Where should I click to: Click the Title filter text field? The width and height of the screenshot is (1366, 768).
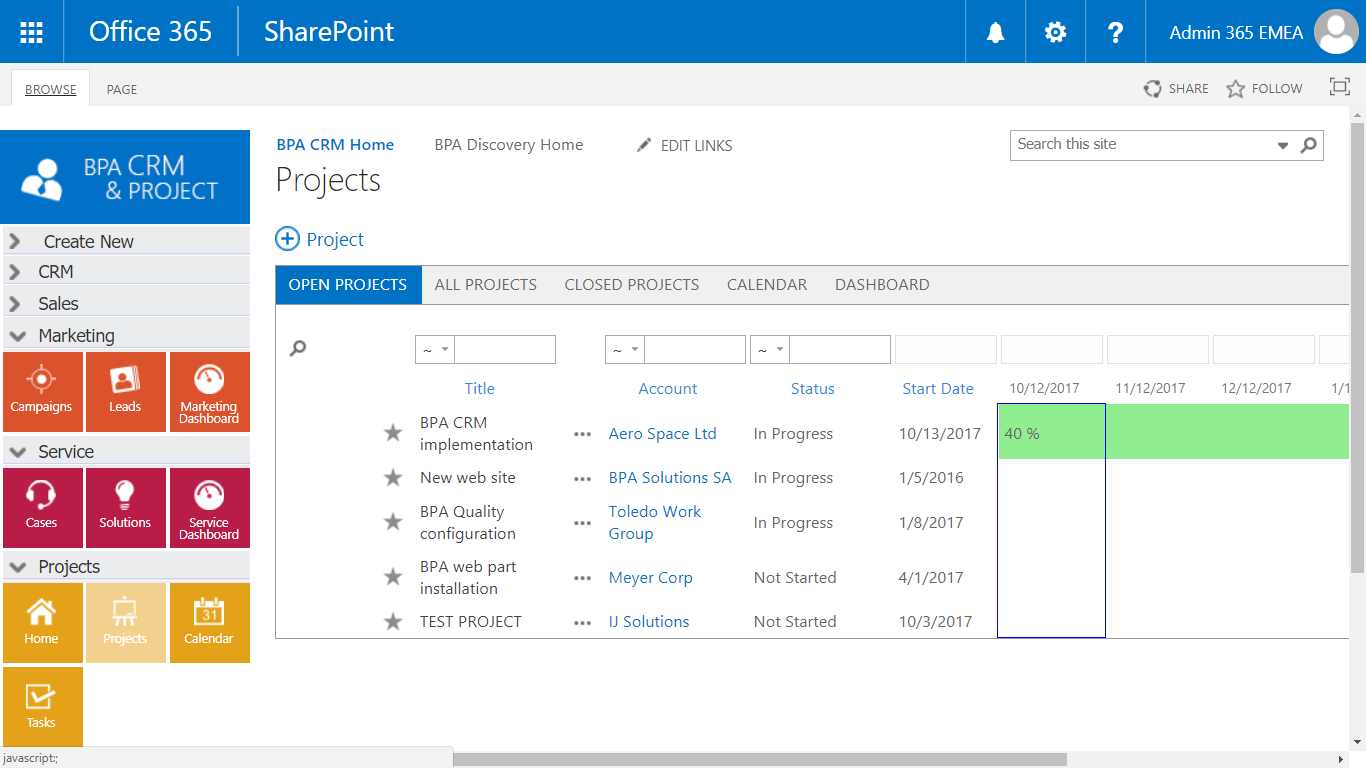(505, 349)
